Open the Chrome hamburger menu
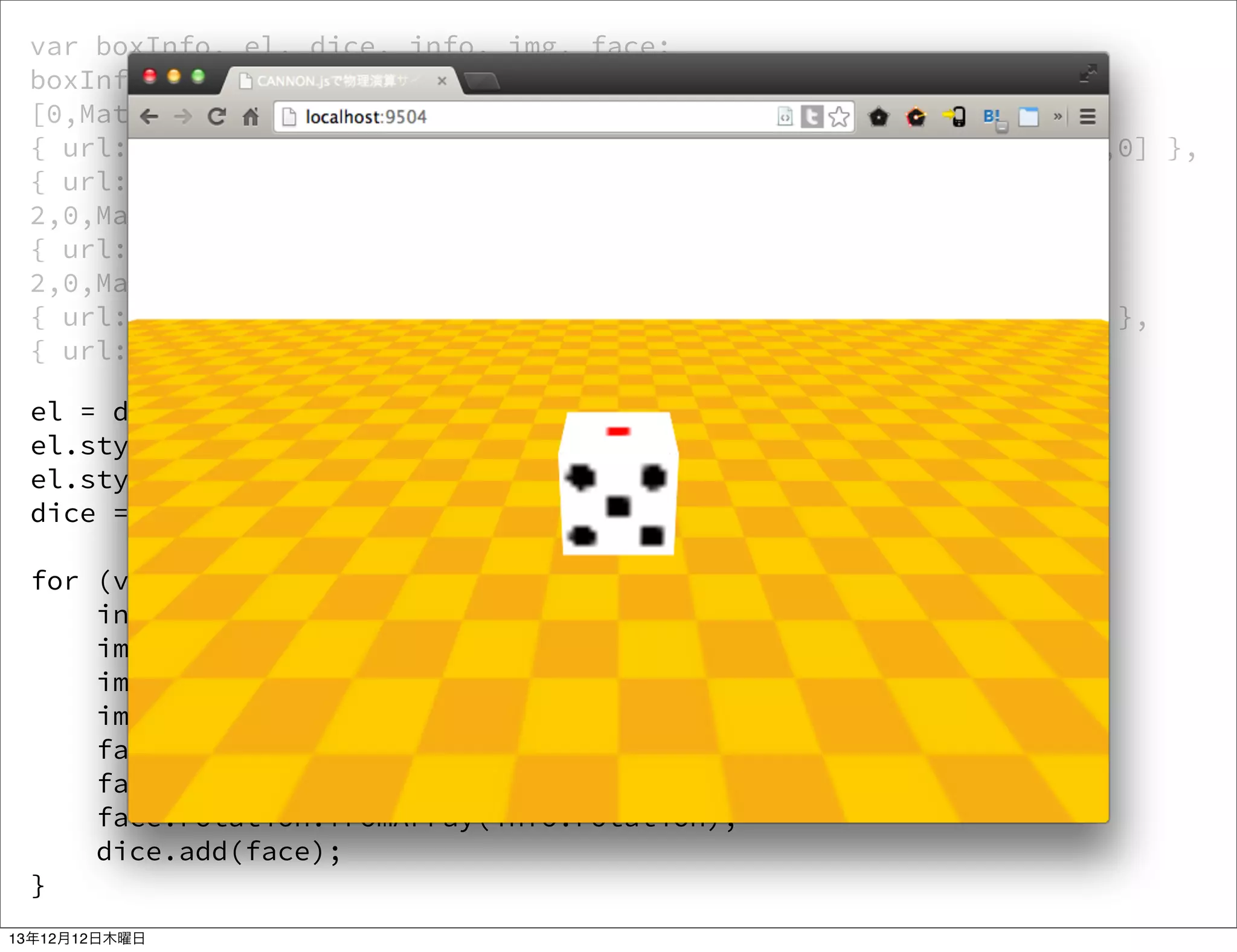The width and height of the screenshot is (1237, 952). coord(1088,117)
